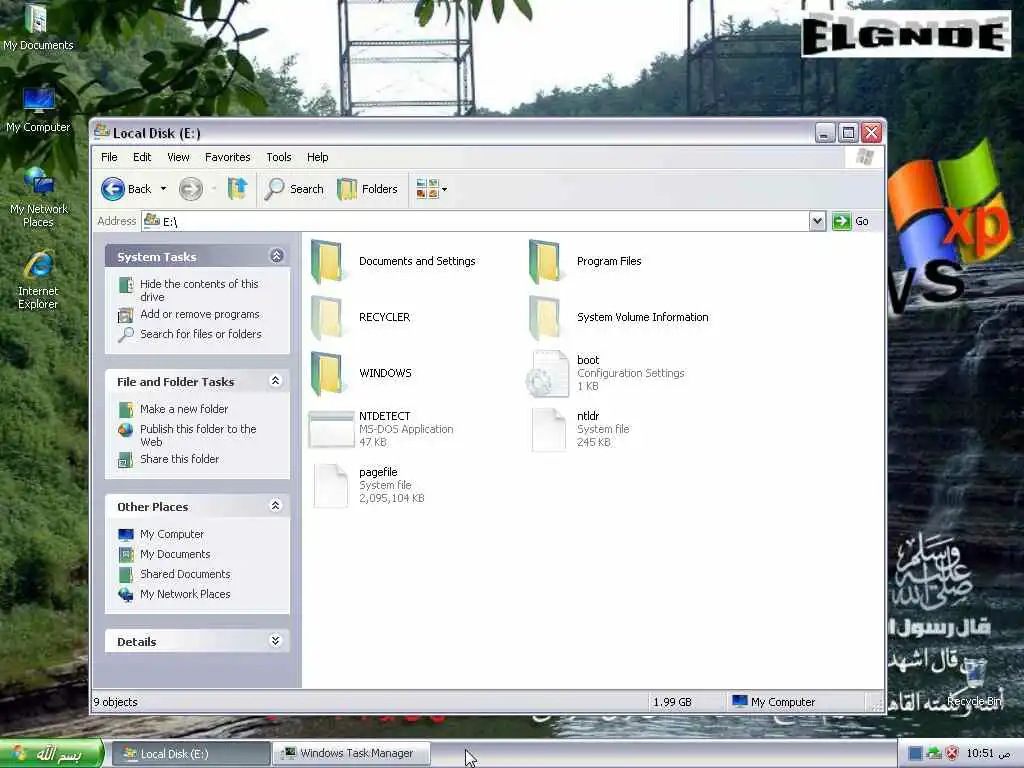Select the ntldr system file icon
The image size is (1024, 768).
tap(549, 429)
